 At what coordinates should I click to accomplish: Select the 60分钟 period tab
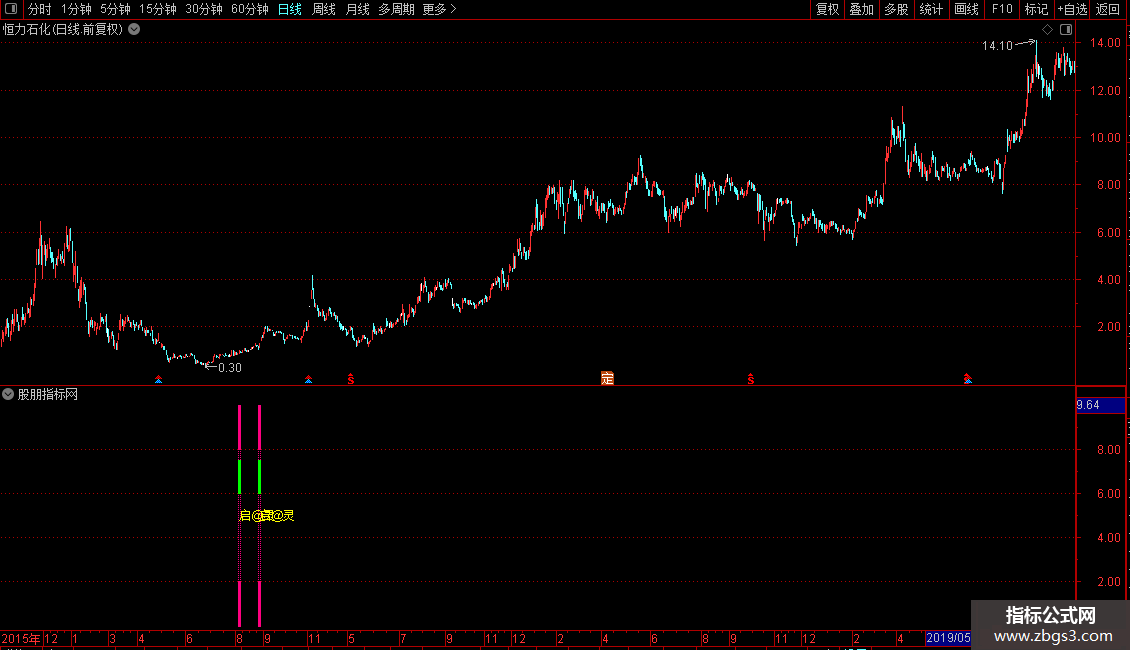tap(250, 9)
